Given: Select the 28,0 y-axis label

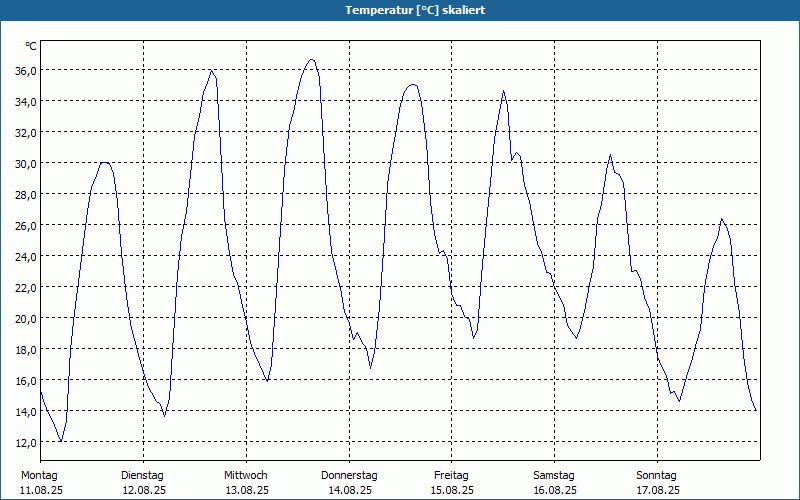Looking at the screenshot, I should point(26,195).
